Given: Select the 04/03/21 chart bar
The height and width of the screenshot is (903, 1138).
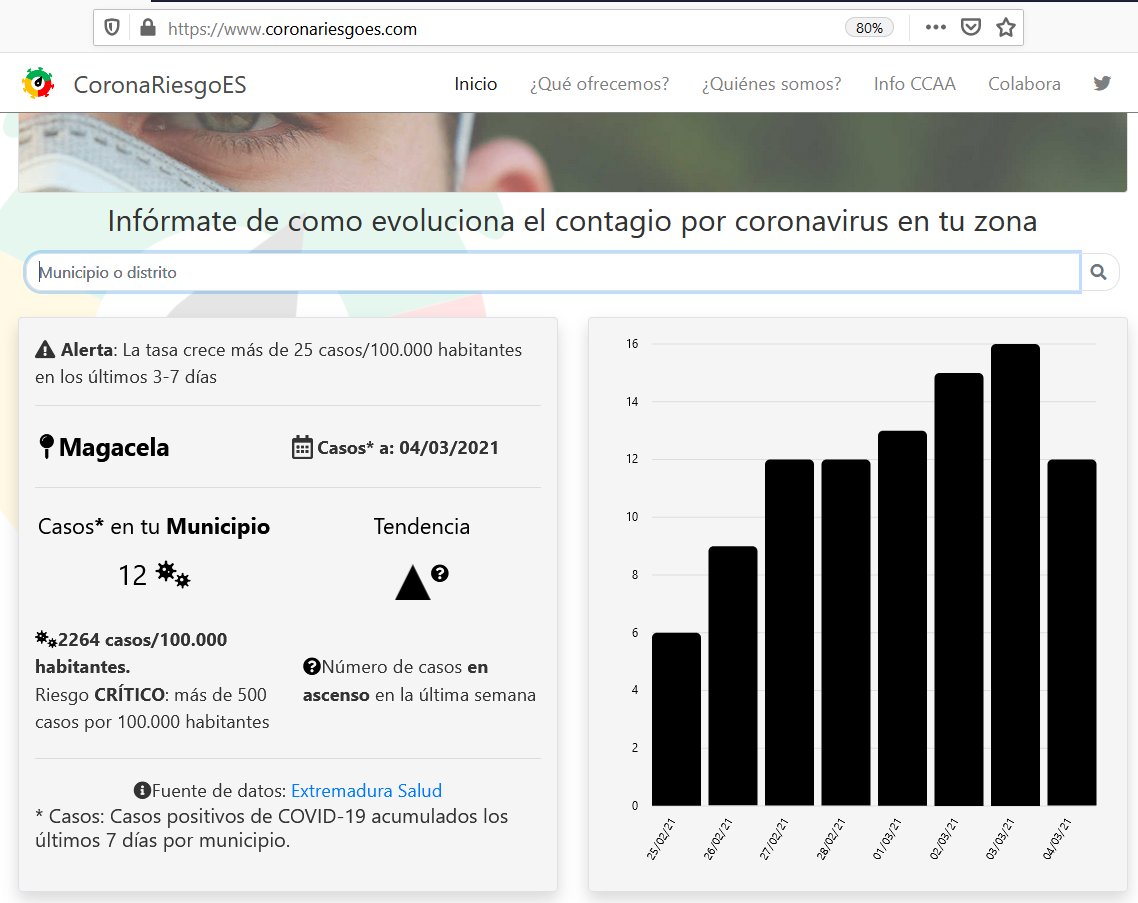Looking at the screenshot, I should tap(1072, 633).
